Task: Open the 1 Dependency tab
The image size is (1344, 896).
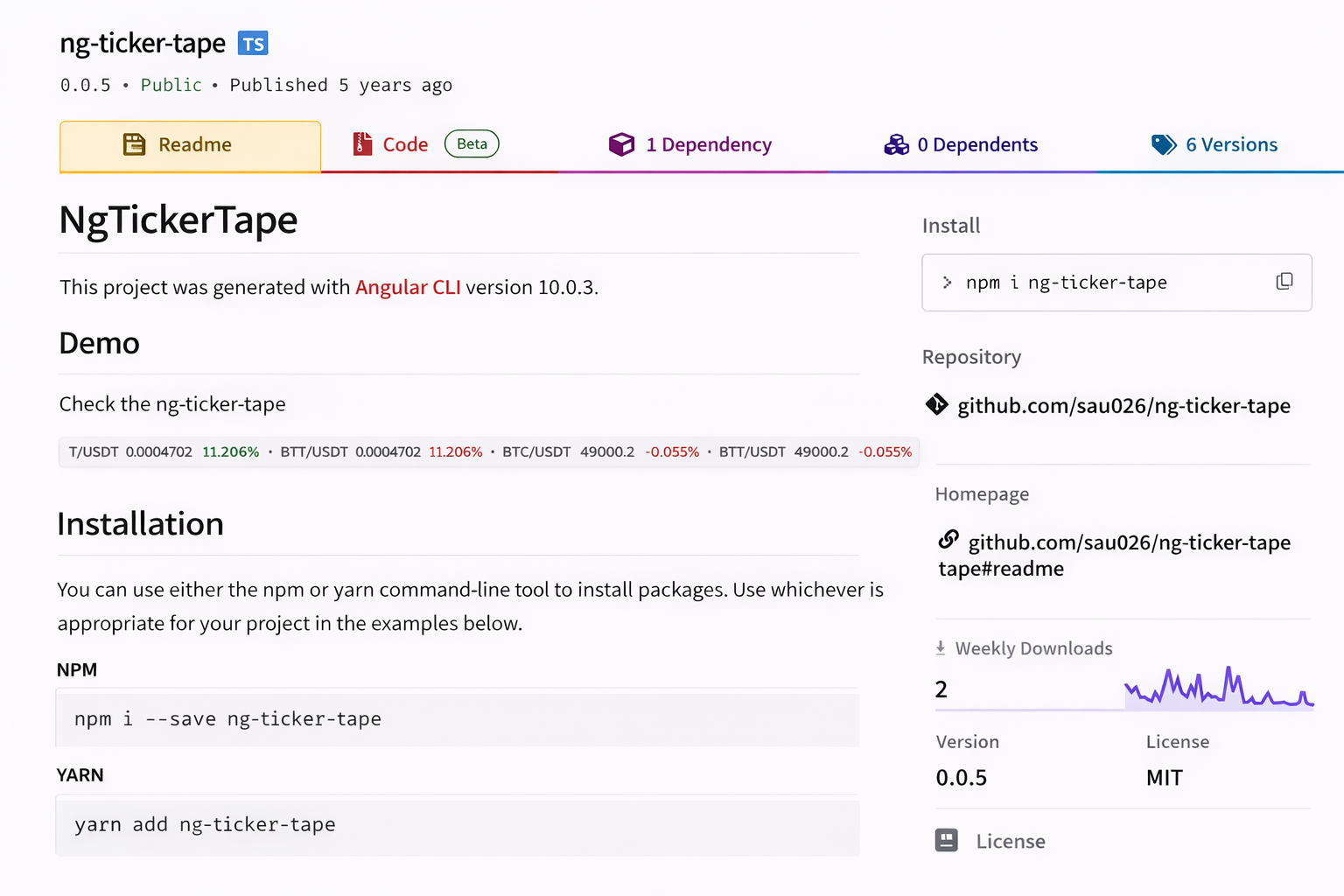Action: point(708,145)
